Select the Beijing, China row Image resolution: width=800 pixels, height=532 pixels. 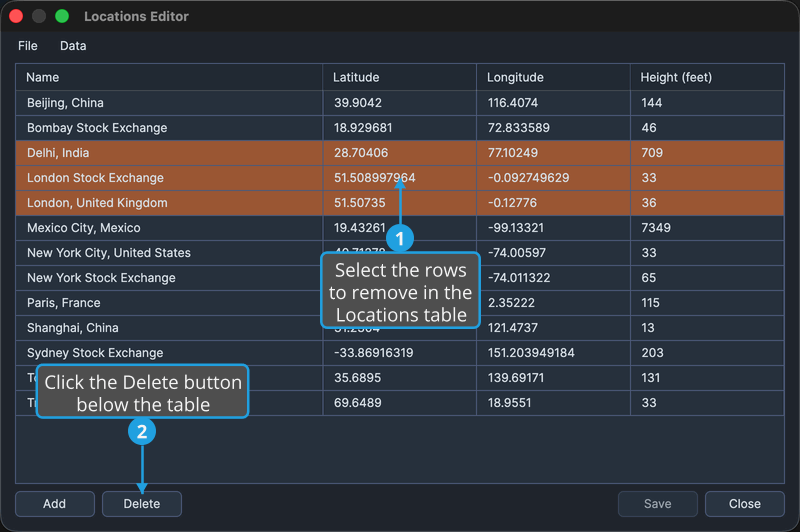[x=399, y=103]
